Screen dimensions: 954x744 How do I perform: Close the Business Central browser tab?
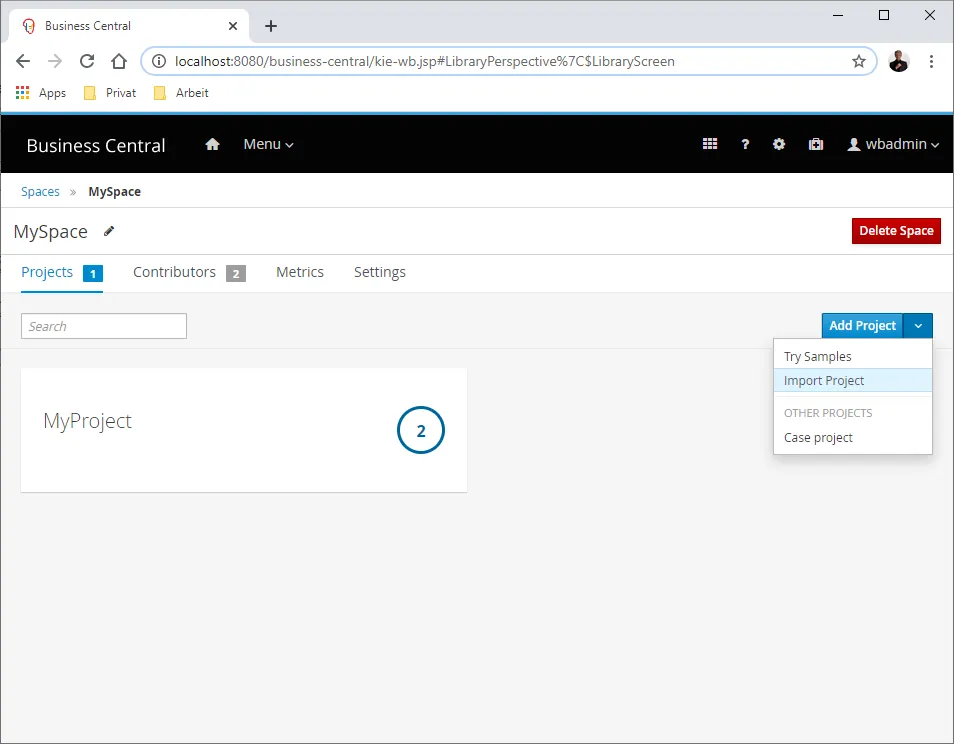point(232,26)
